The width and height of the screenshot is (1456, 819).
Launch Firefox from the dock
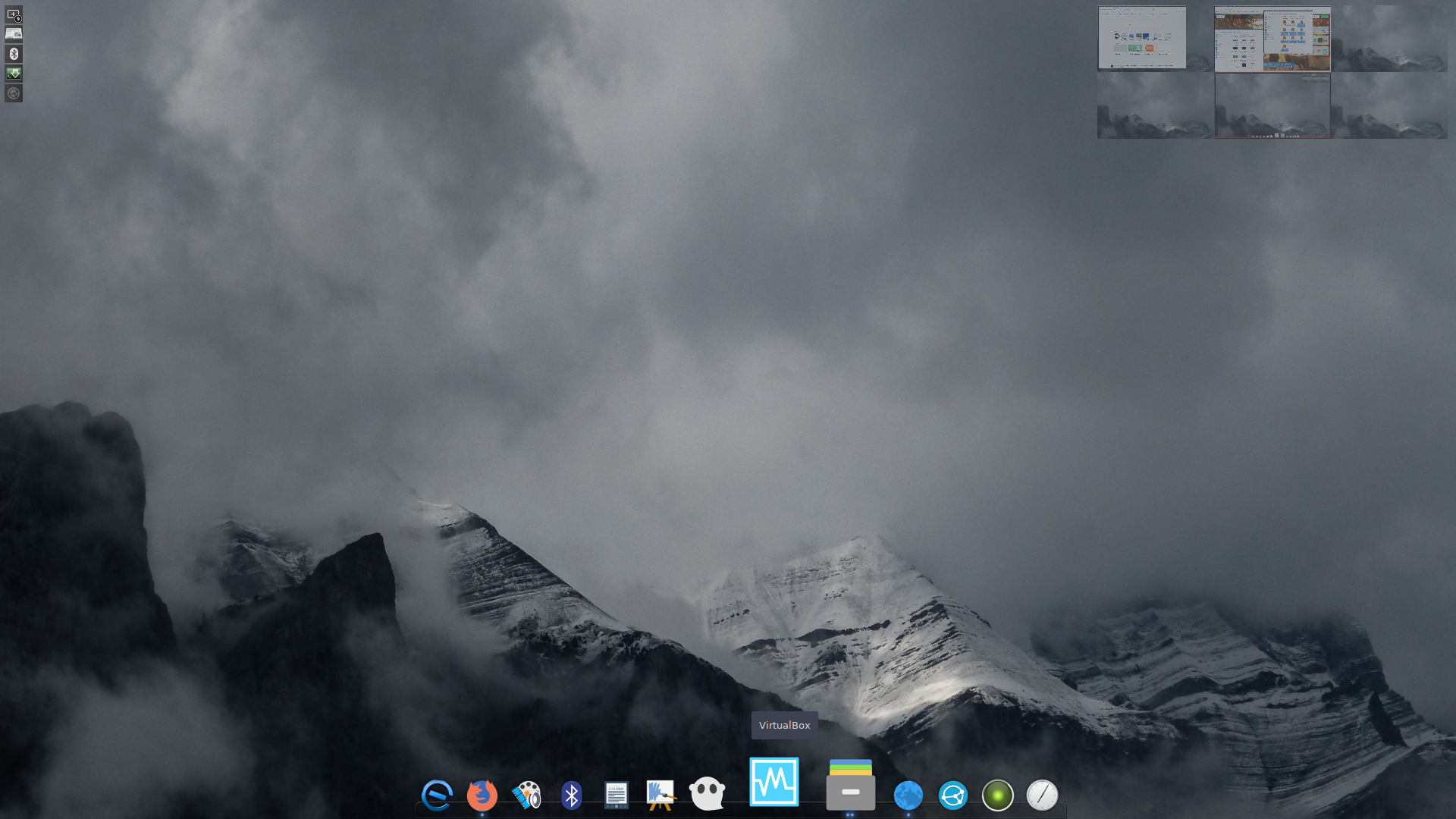[x=482, y=795]
